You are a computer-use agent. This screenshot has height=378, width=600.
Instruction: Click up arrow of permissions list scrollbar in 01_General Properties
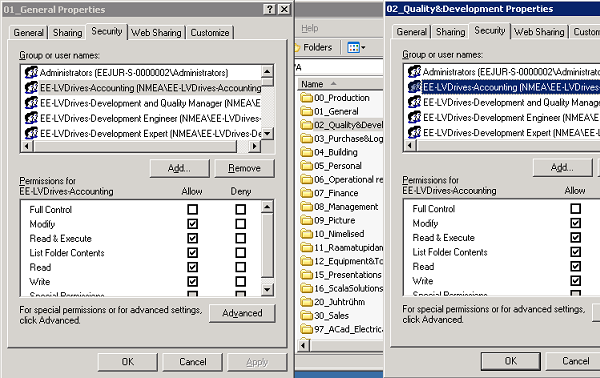click(x=267, y=207)
